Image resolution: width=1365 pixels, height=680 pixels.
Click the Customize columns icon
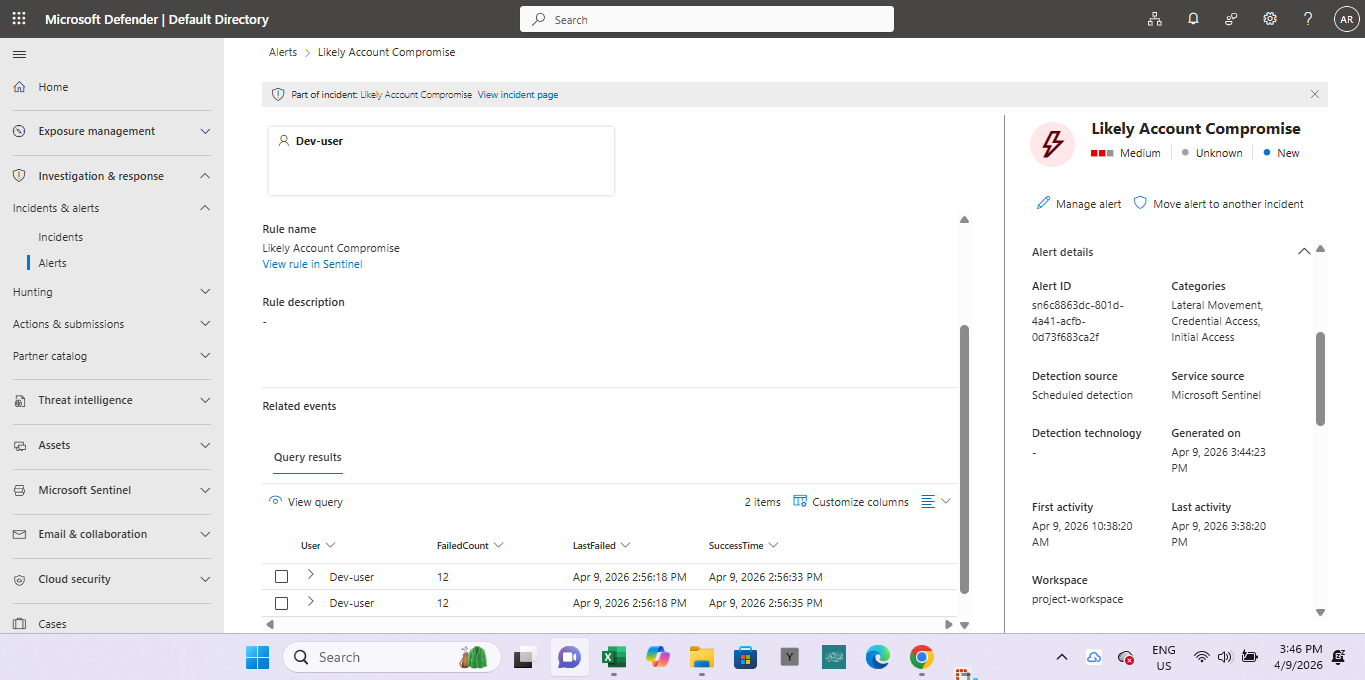tap(800, 501)
